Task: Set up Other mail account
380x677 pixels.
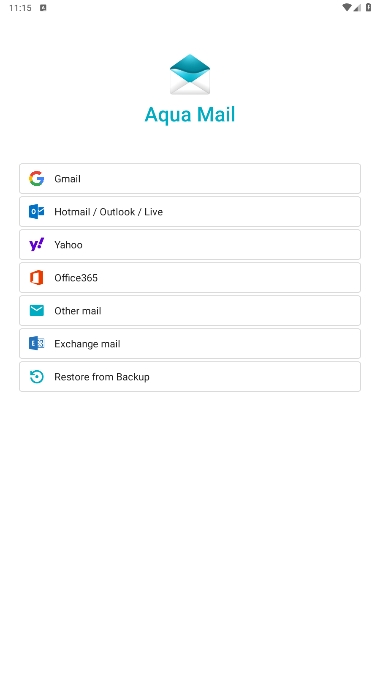Action: (x=190, y=310)
